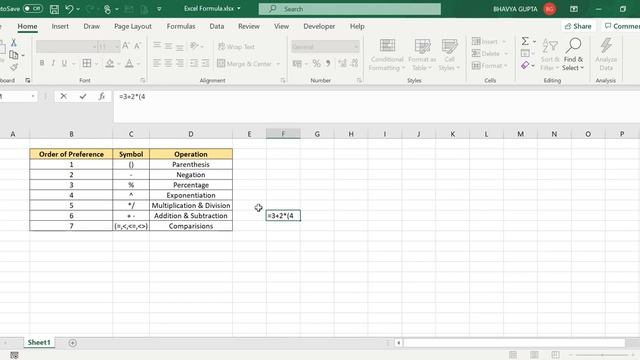Click into the Search box
The width and height of the screenshot is (640, 360).
point(350,9)
